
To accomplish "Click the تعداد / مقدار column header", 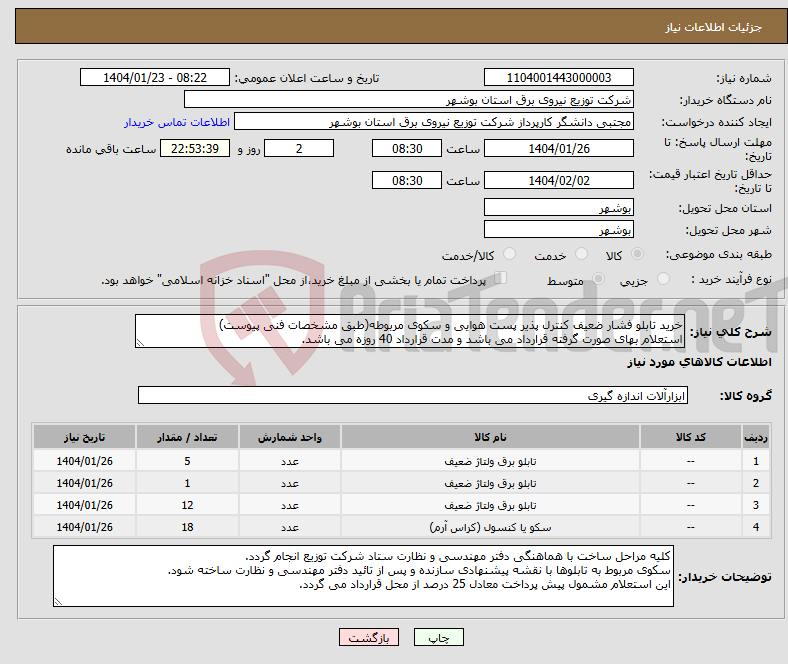I will point(187,437).
